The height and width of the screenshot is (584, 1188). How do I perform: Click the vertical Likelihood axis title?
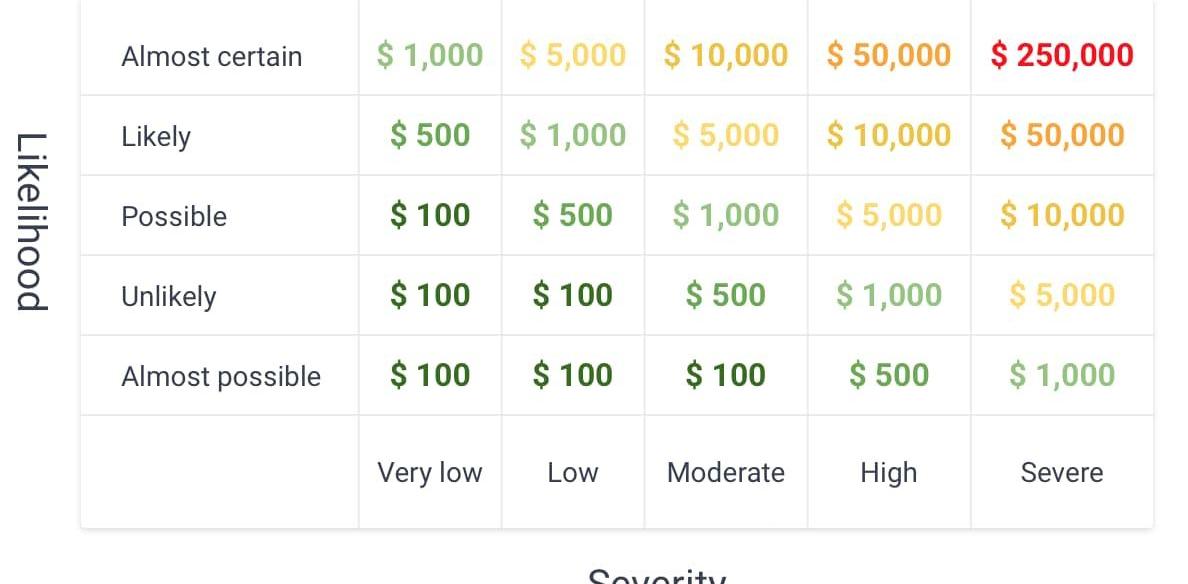coord(32,221)
